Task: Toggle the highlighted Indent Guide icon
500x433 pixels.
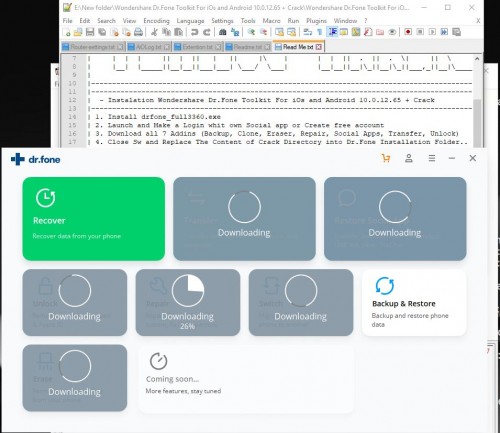Action: (332, 32)
